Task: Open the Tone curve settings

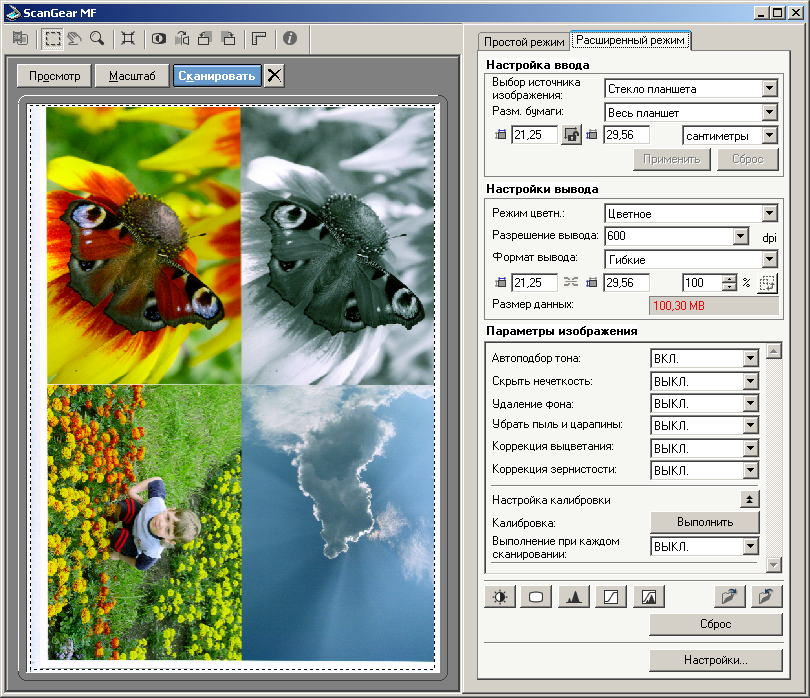Action: pyautogui.click(x=611, y=597)
